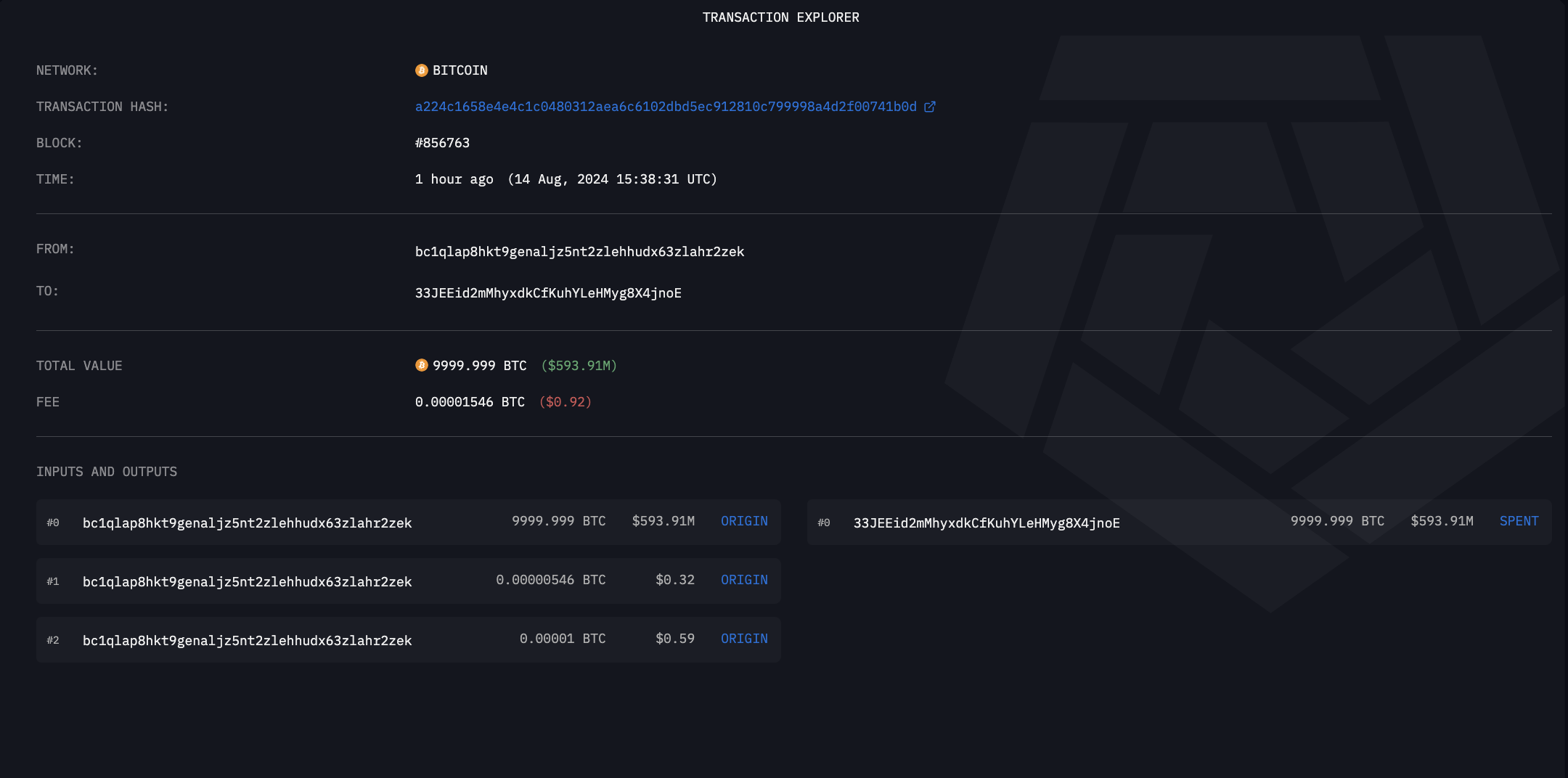
Task: Select input #2 address with 0.00001 BTC
Action: coord(247,640)
